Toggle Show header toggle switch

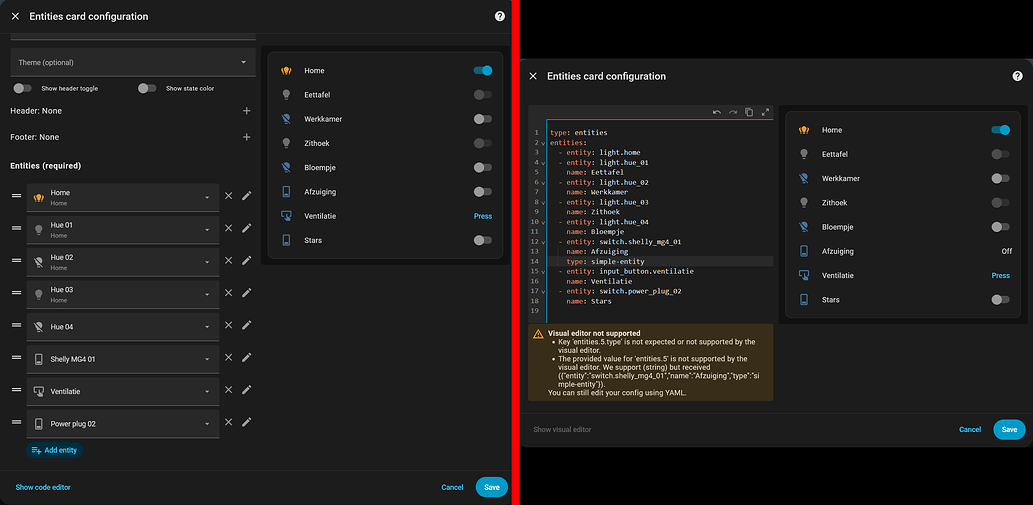(22, 88)
